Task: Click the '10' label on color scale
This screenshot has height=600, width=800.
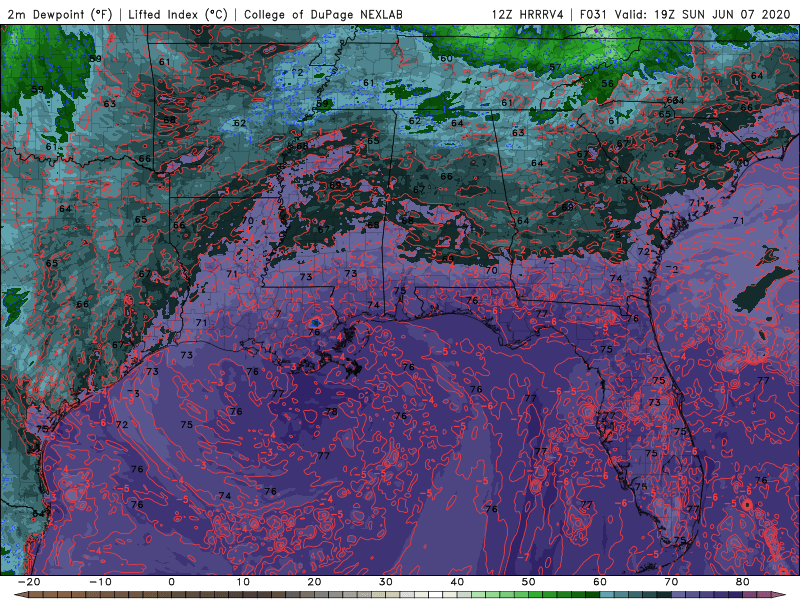Action: [243, 582]
